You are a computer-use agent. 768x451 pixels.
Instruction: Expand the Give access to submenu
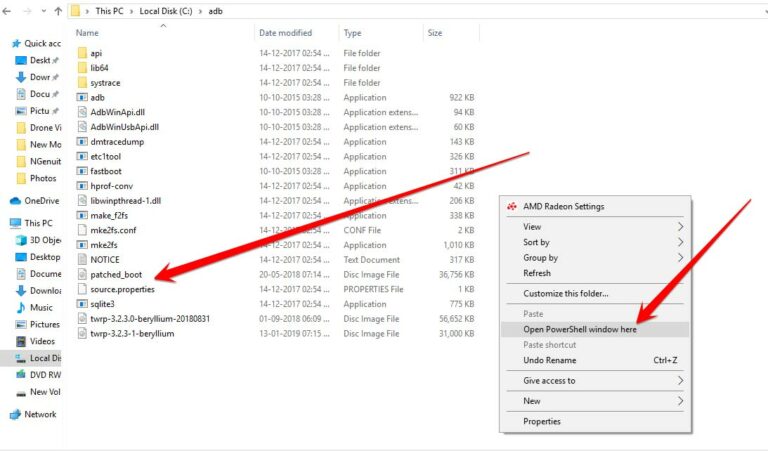(680, 380)
